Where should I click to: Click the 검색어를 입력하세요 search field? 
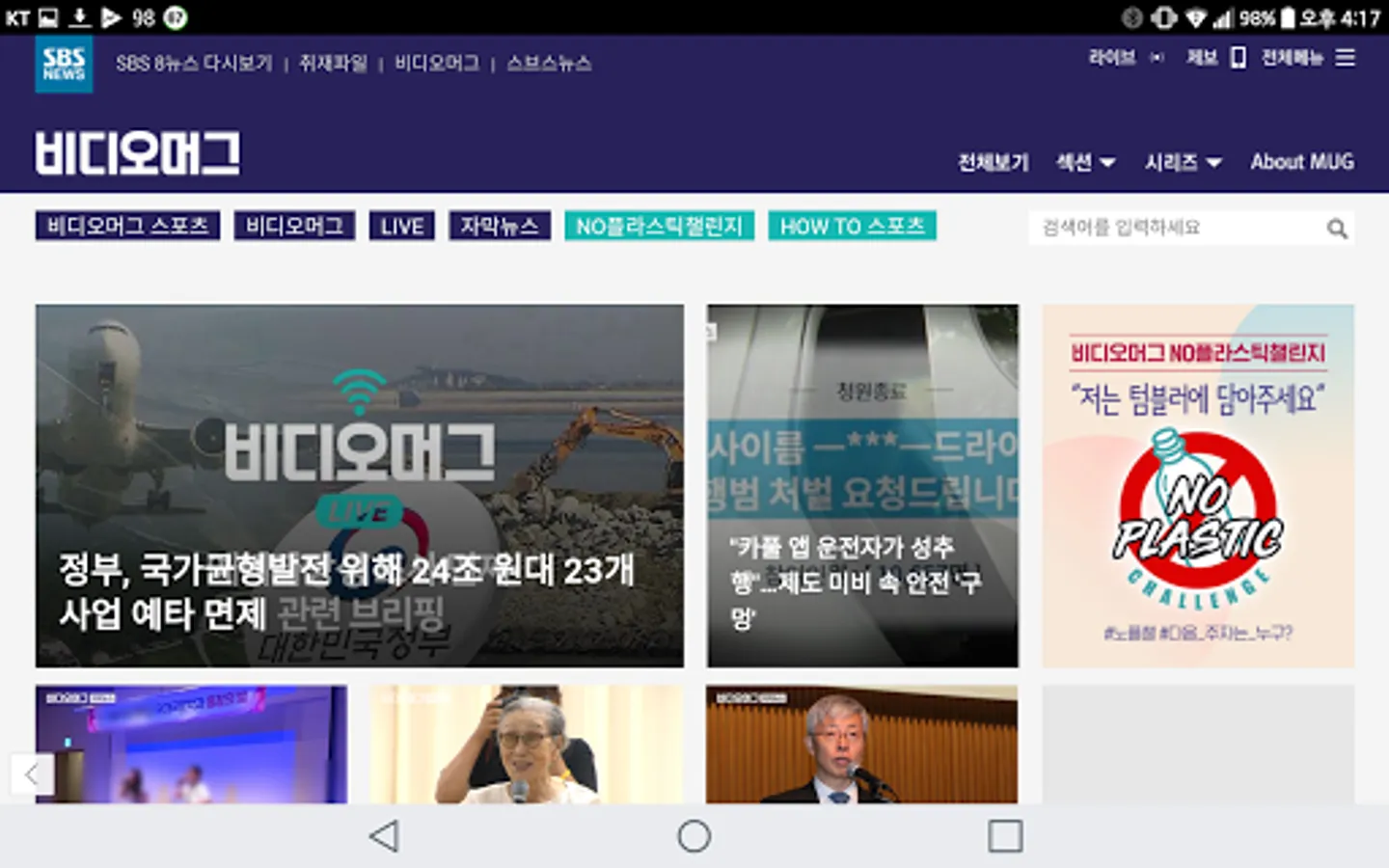pyautogui.click(x=1191, y=228)
